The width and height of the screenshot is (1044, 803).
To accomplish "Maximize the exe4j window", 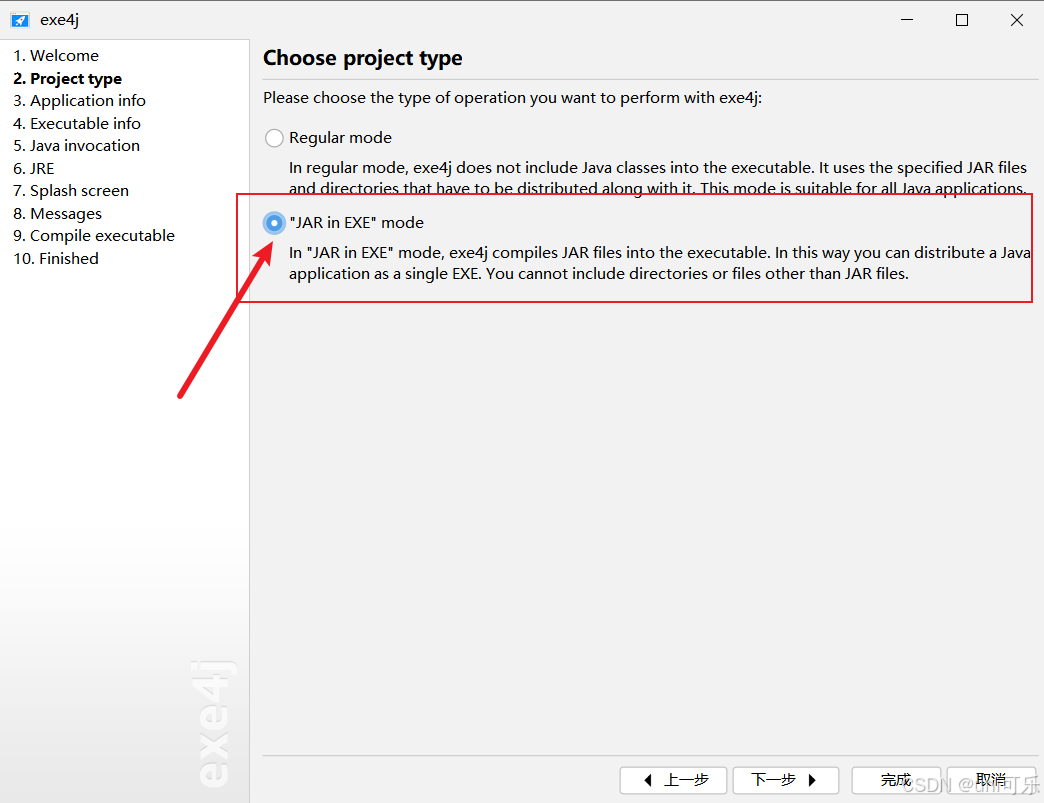I will click(962, 20).
